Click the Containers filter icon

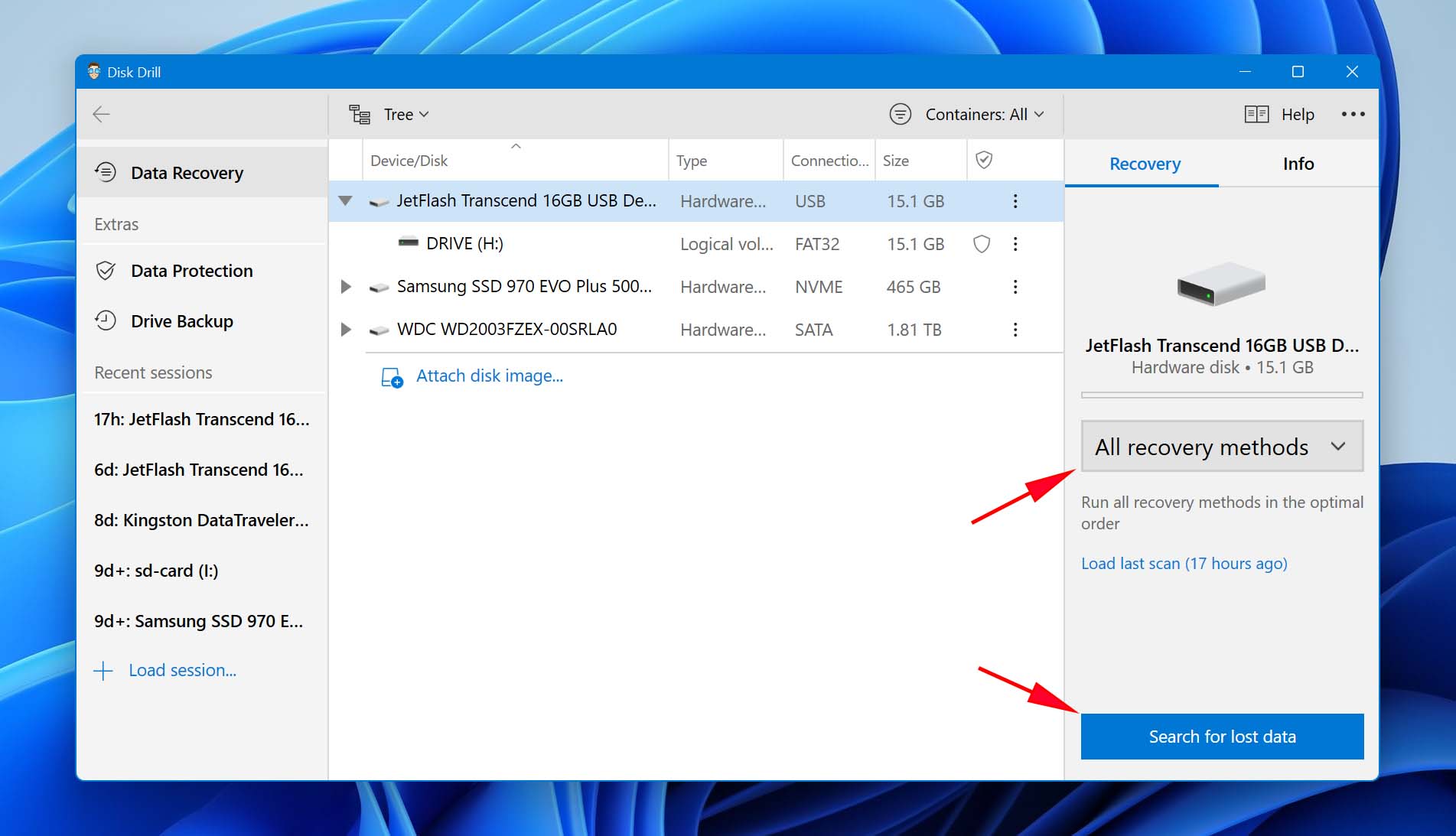[x=901, y=114]
